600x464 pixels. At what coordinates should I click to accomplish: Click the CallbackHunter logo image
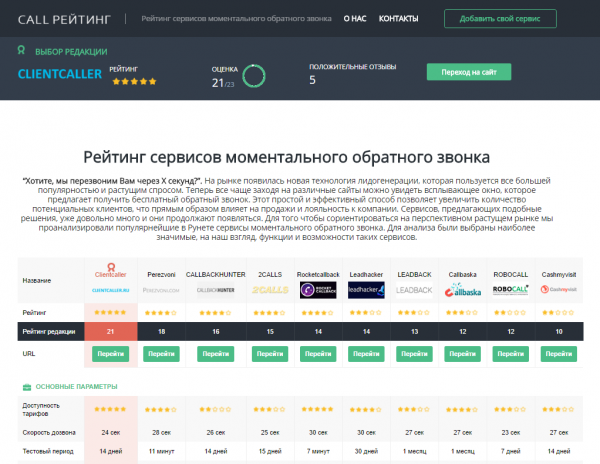coord(215,290)
